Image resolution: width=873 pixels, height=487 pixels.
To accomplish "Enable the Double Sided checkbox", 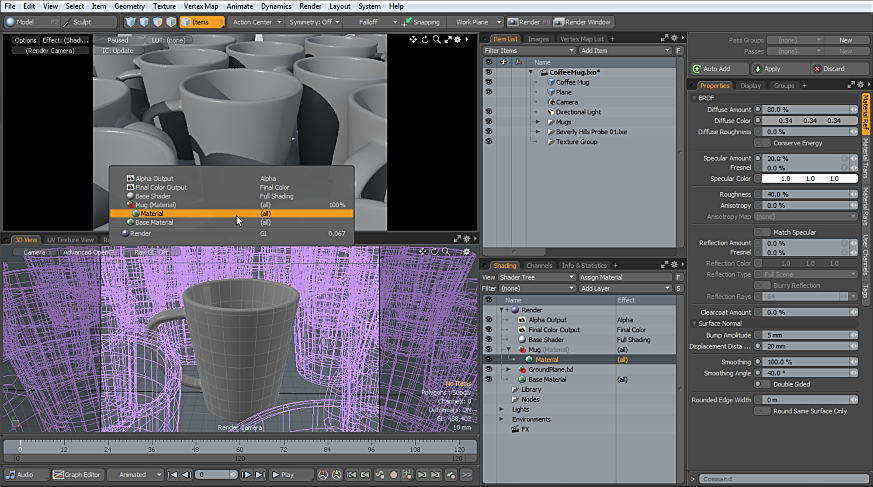I will (x=763, y=383).
